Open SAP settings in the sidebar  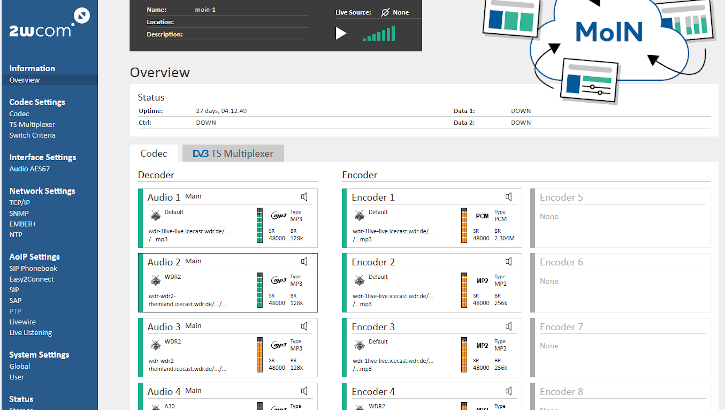click(15, 300)
